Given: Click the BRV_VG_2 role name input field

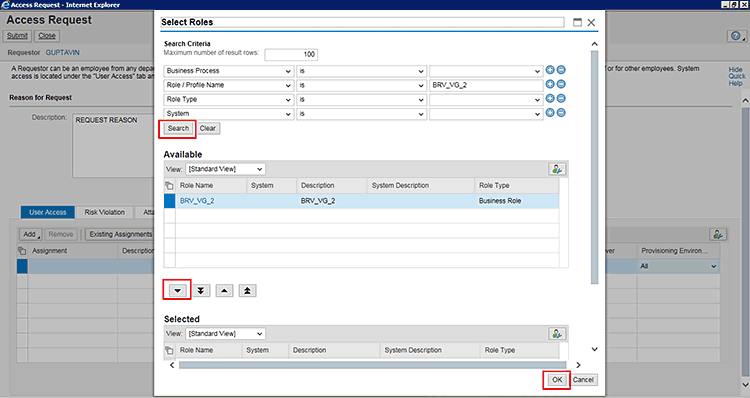Looking at the screenshot, I should (x=486, y=85).
